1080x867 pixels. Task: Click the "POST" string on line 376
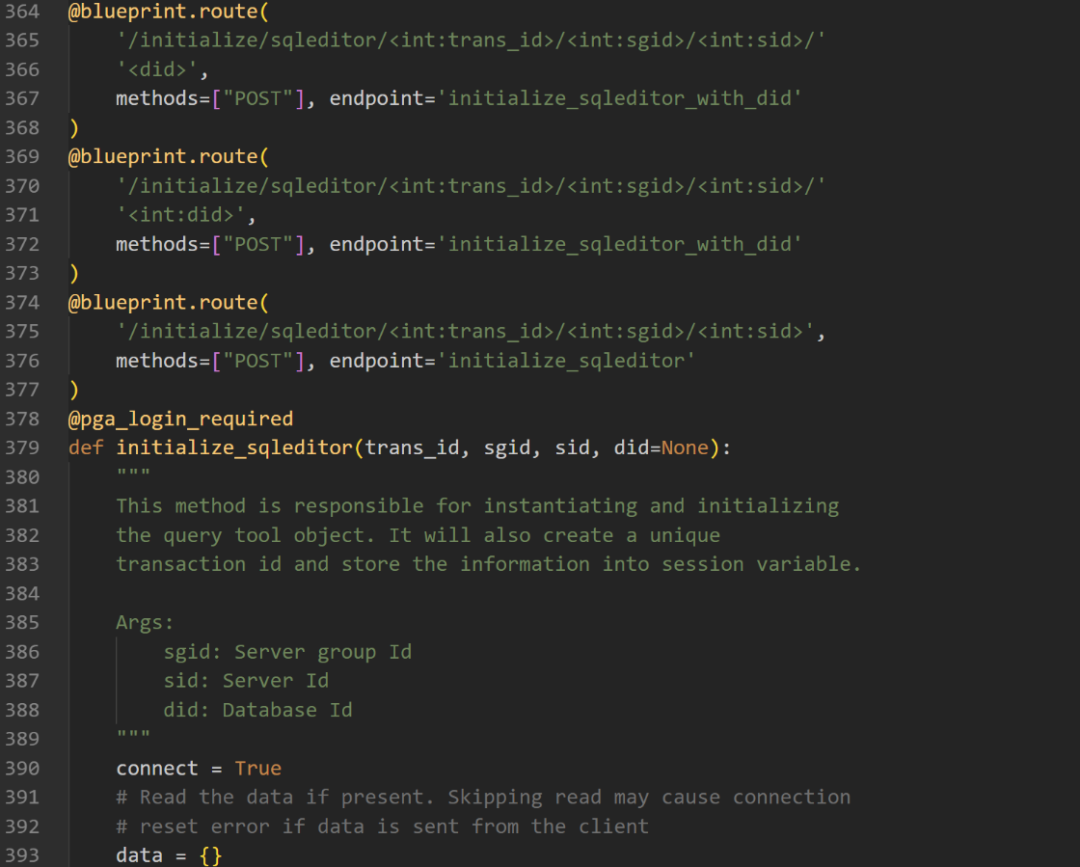tap(258, 361)
